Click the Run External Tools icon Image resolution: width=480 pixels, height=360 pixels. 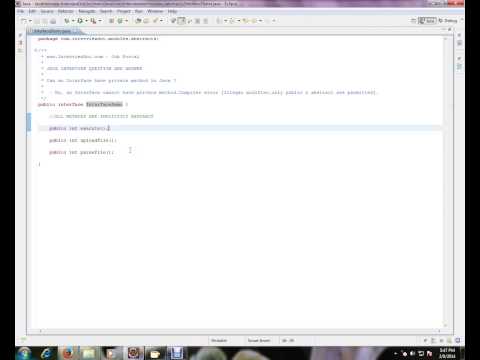pyautogui.click(x=93, y=21)
